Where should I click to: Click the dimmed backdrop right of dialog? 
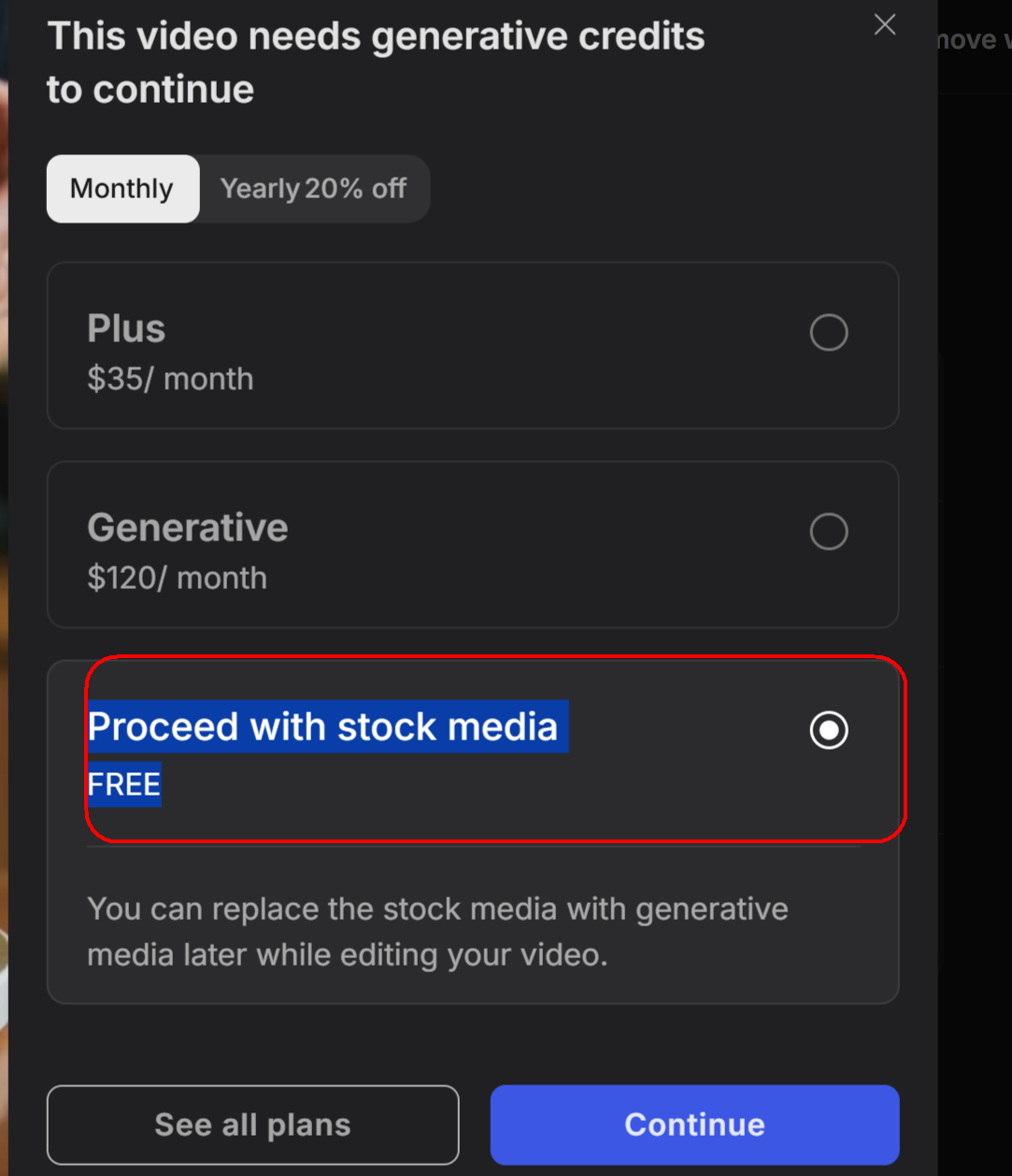(x=975, y=608)
